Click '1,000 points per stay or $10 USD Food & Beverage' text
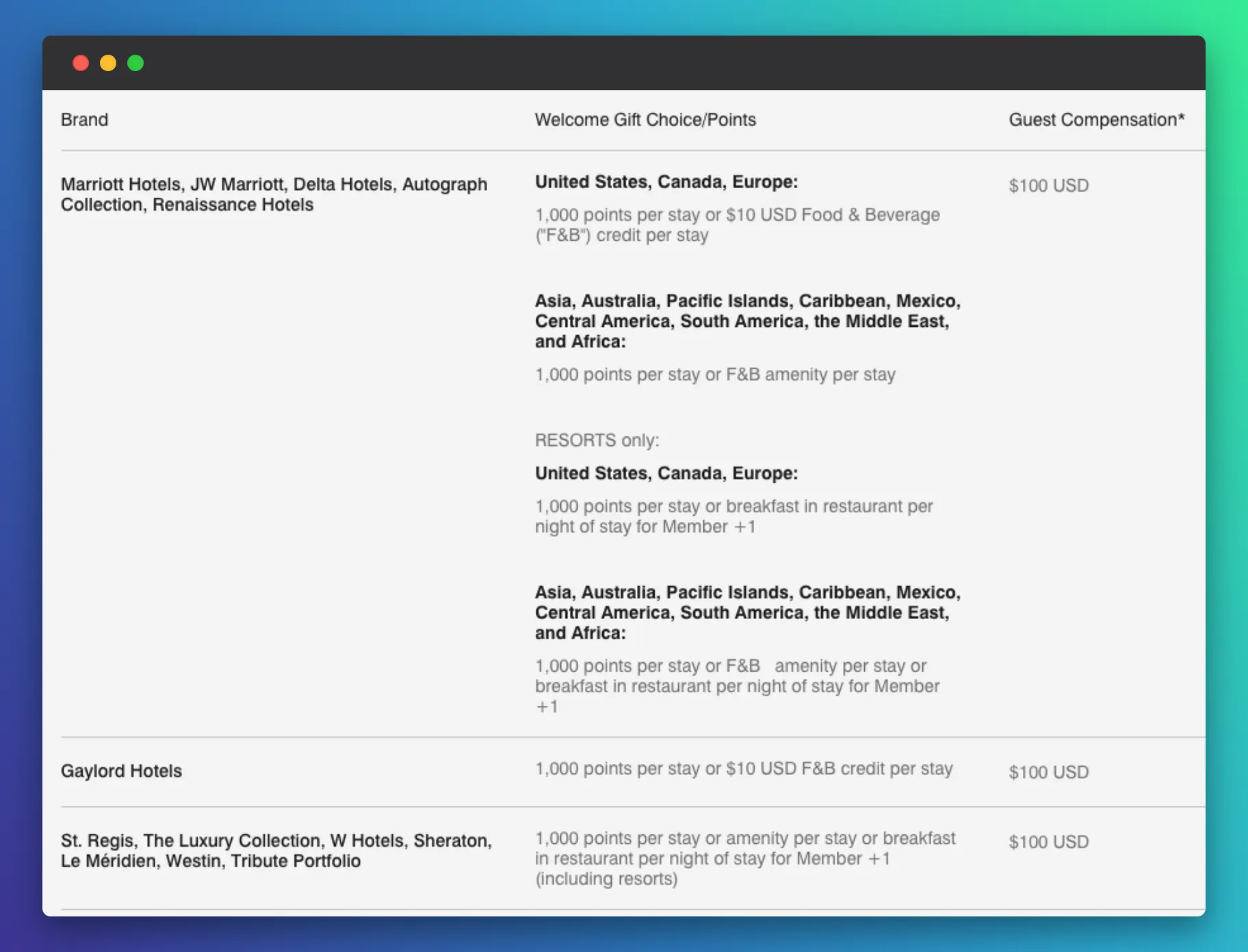Viewport: 1248px width, 952px height. (738, 225)
